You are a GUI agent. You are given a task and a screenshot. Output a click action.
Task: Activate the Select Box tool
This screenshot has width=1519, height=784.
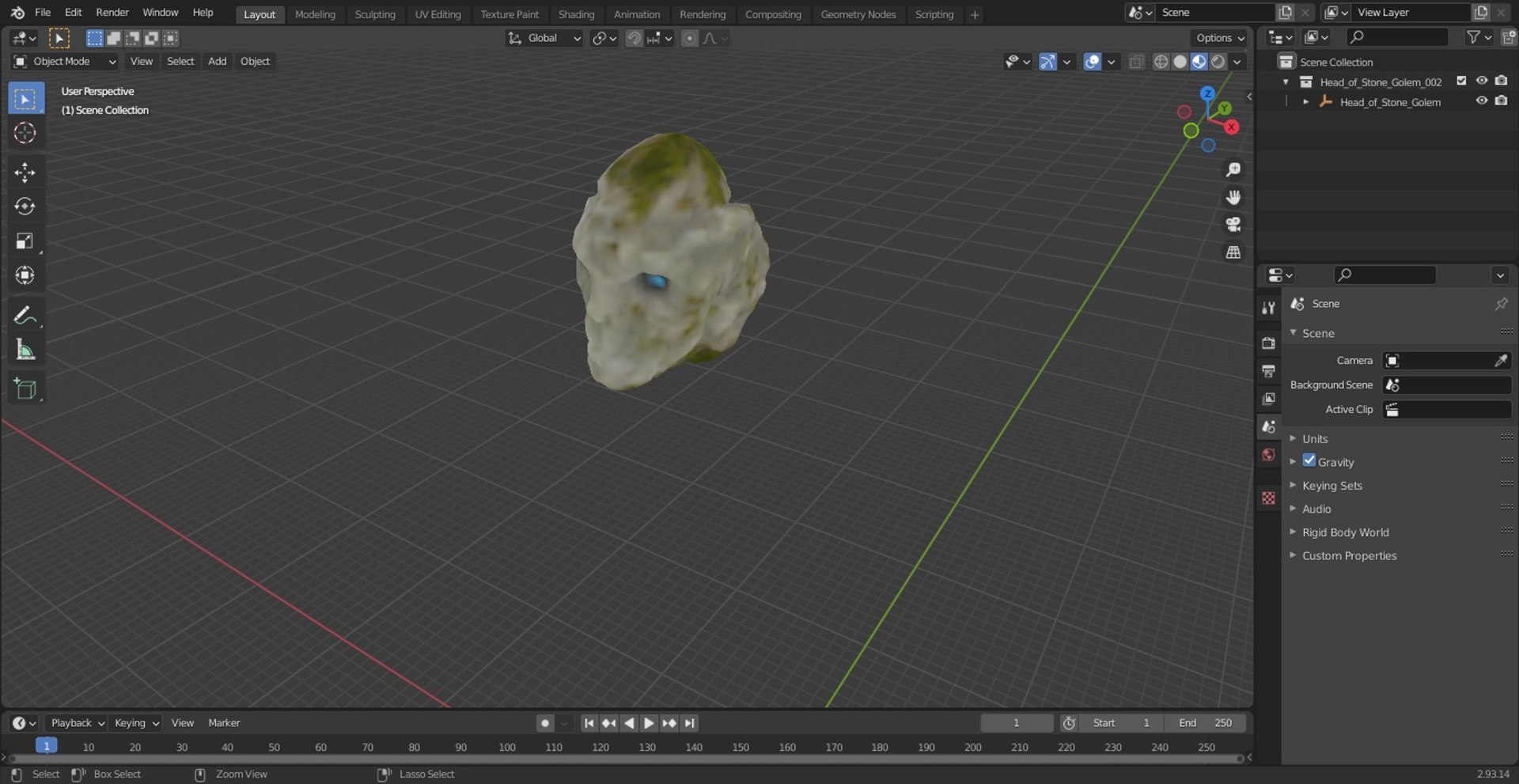tap(25, 99)
